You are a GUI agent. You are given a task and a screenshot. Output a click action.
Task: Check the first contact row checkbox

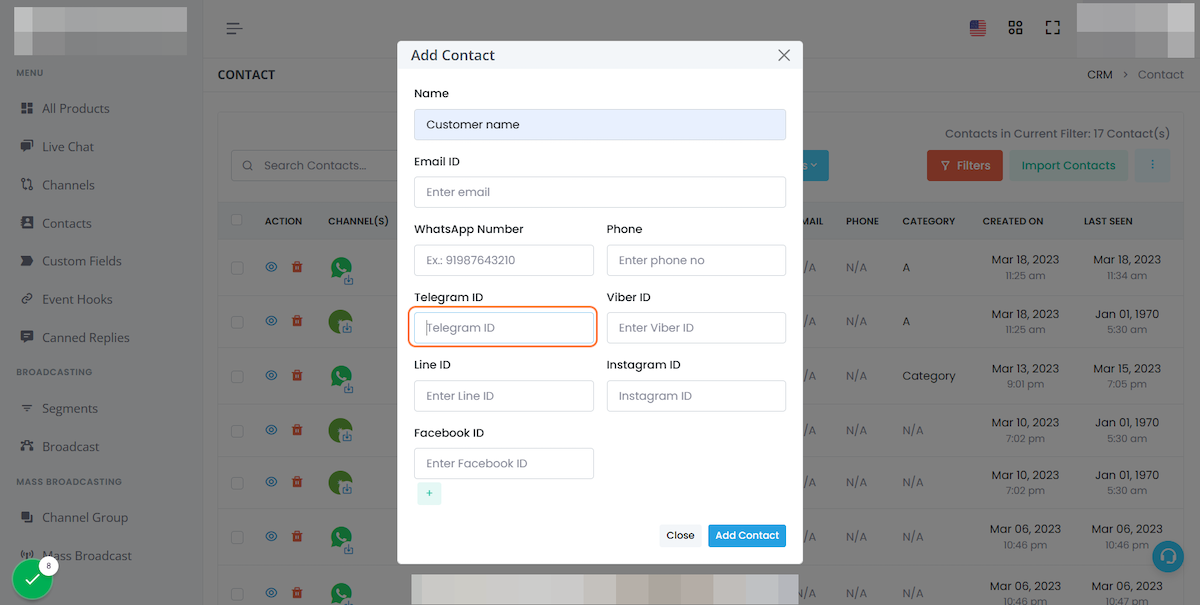tap(237, 268)
